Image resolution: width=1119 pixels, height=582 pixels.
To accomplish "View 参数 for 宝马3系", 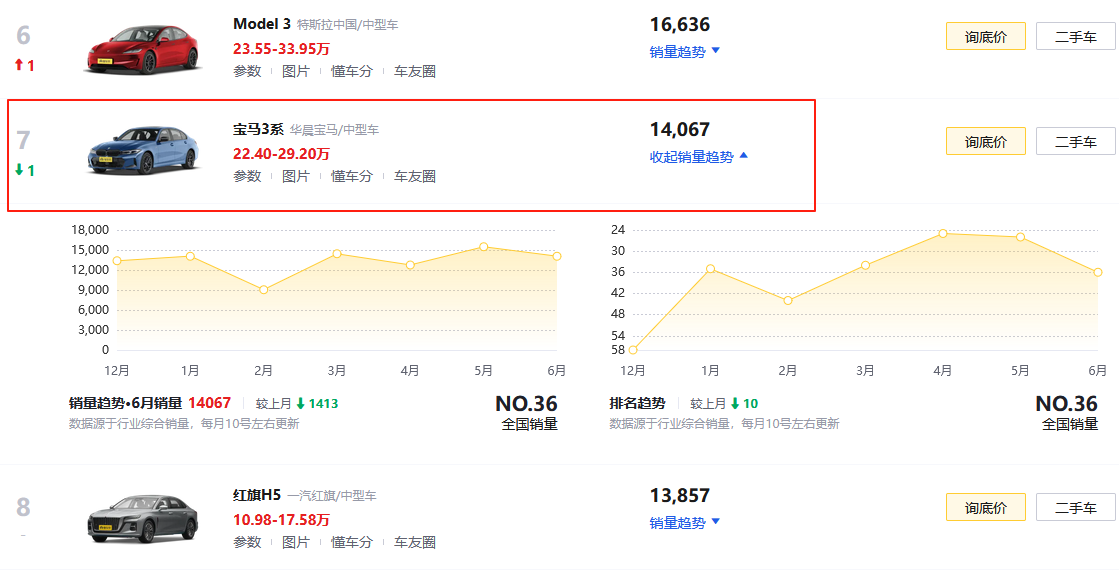I will [247, 176].
